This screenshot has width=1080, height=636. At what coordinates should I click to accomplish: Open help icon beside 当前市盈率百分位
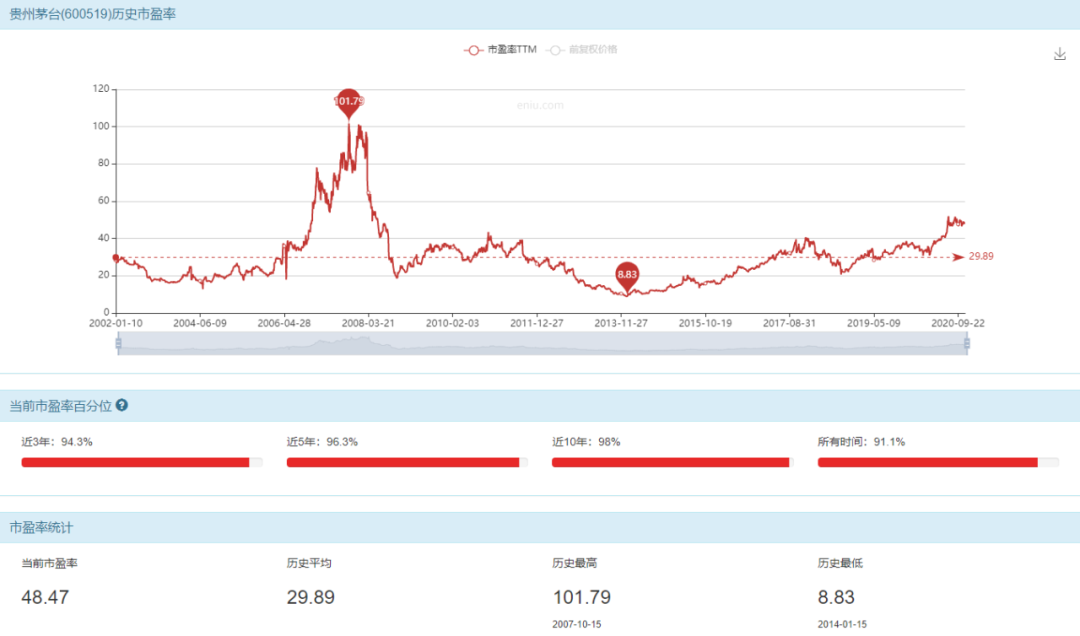click(x=122, y=405)
